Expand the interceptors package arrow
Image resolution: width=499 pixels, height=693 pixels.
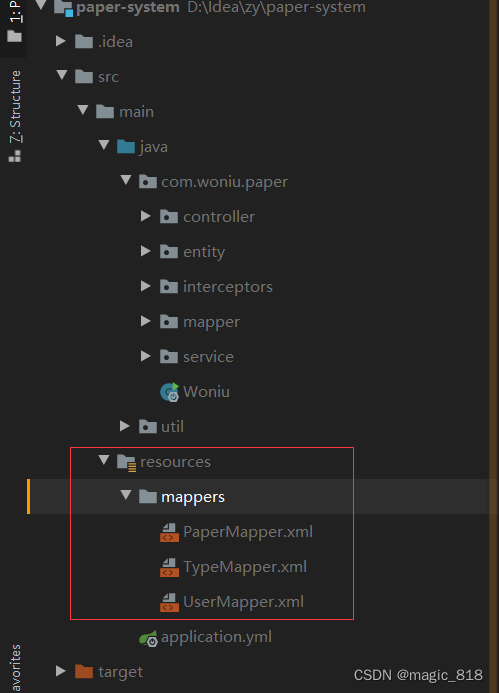click(x=145, y=286)
